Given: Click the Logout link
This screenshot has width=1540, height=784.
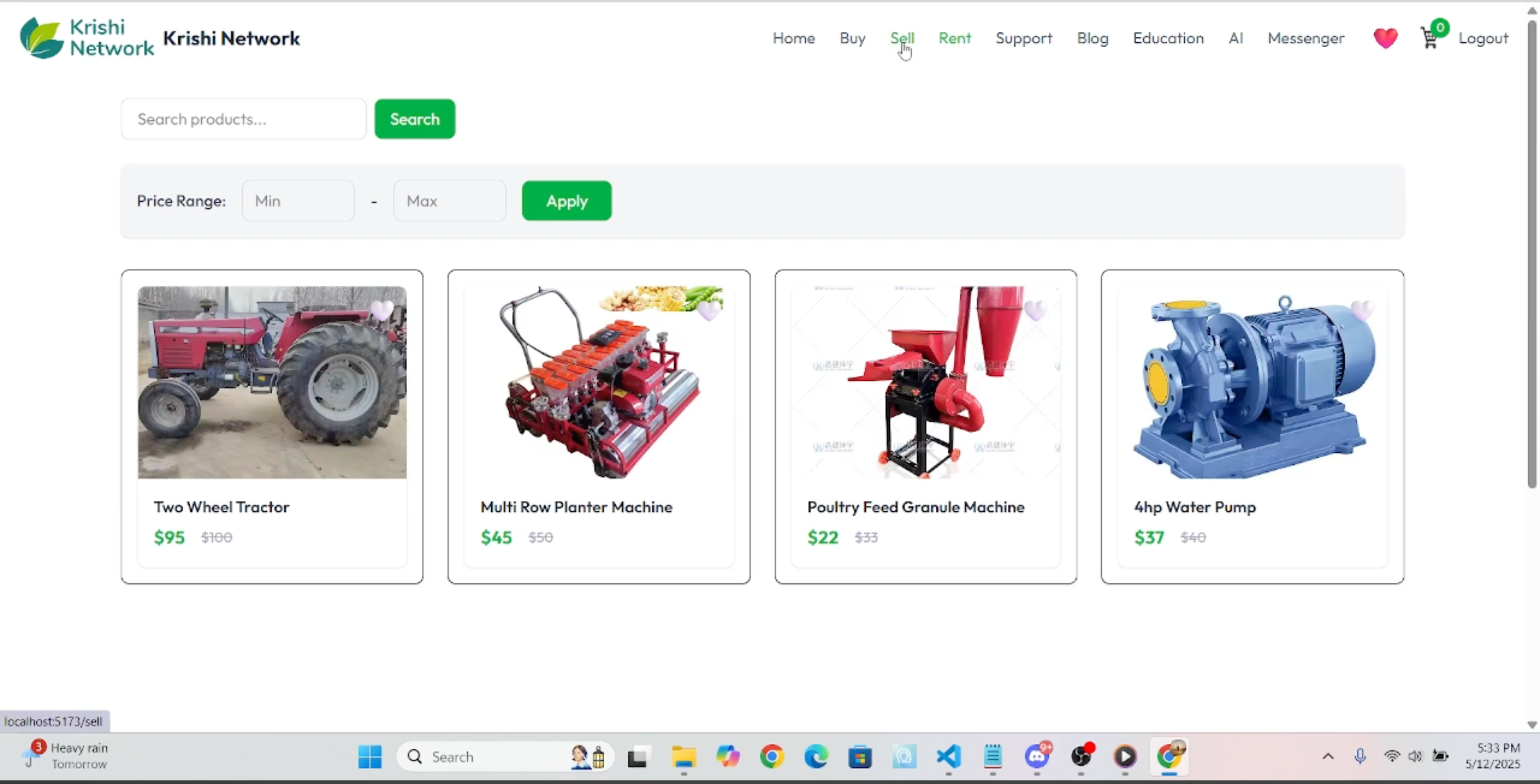Looking at the screenshot, I should [1483, 38].
